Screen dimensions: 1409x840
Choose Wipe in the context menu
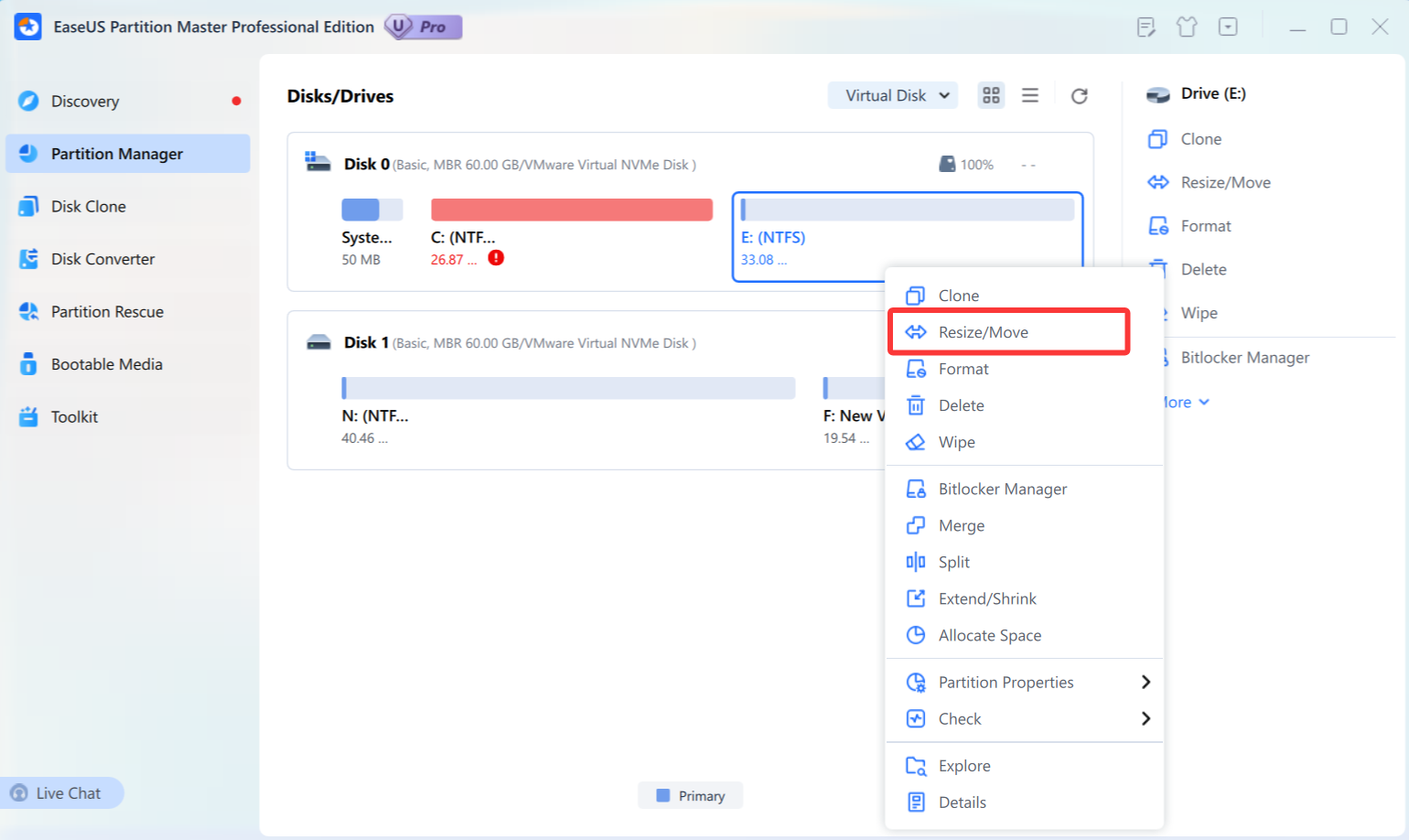pos(1025,442)
